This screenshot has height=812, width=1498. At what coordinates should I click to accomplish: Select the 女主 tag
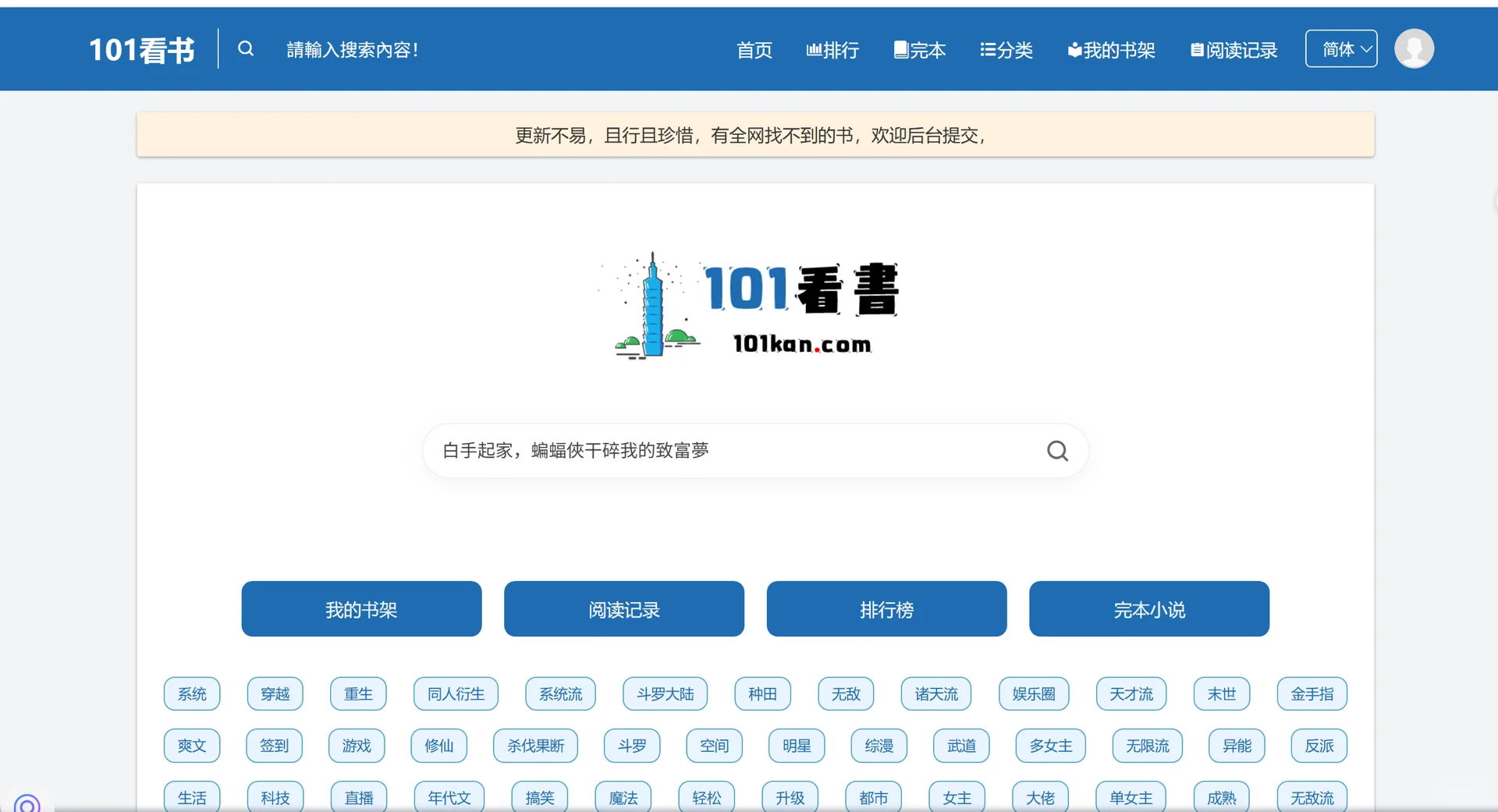pyautogui.click(x=957, y=797)
